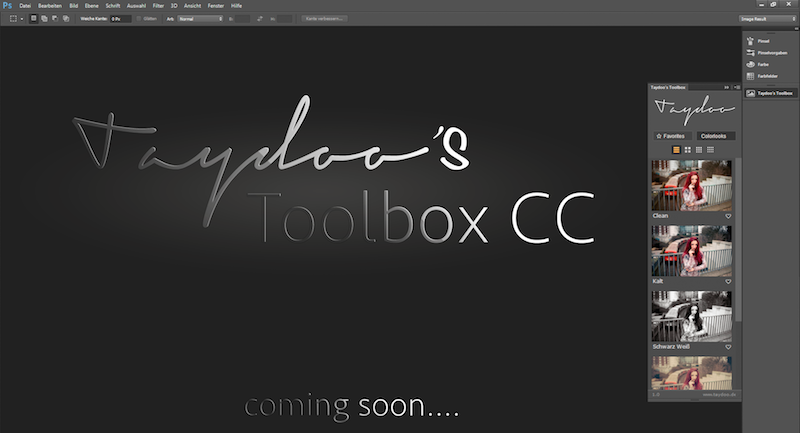Click the Toolbox panel vertical scrollbar
Image resolution: width=800 pixels, height=433 pixels.
tap(738, 240)
